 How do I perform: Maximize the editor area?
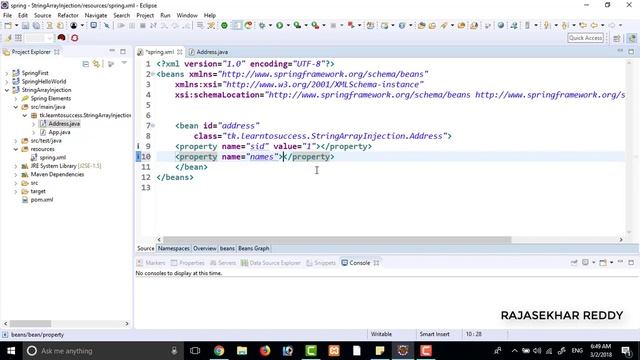[631, 51]
